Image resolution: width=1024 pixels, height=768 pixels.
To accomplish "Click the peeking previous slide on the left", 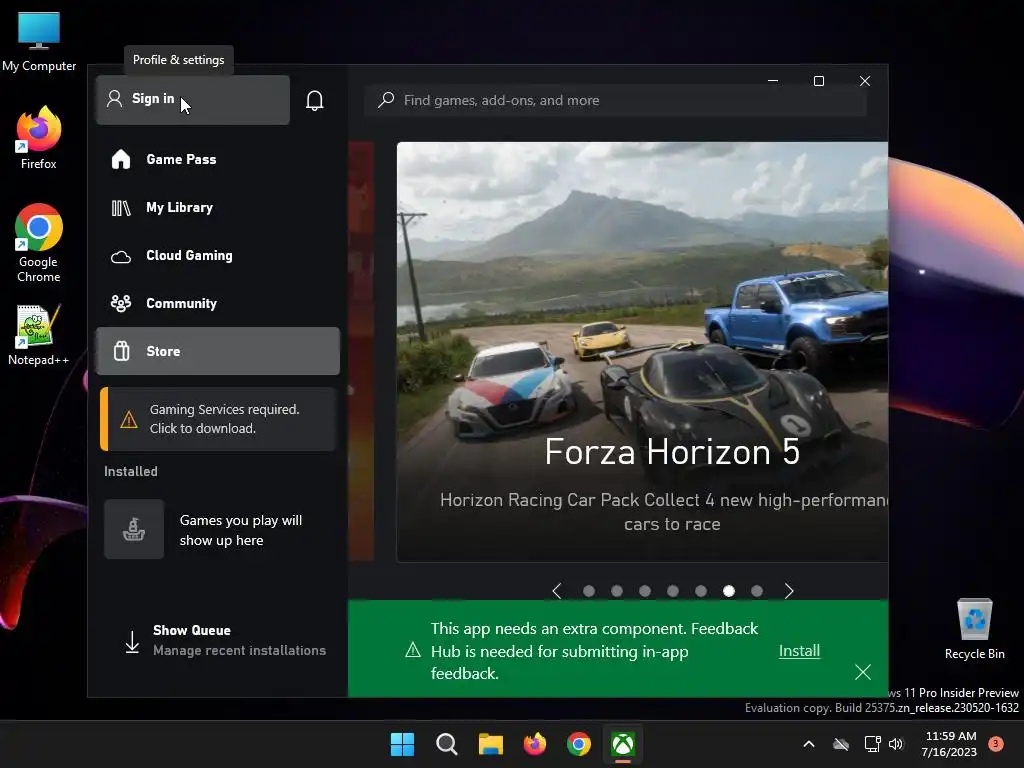I will tap(361, 351).
